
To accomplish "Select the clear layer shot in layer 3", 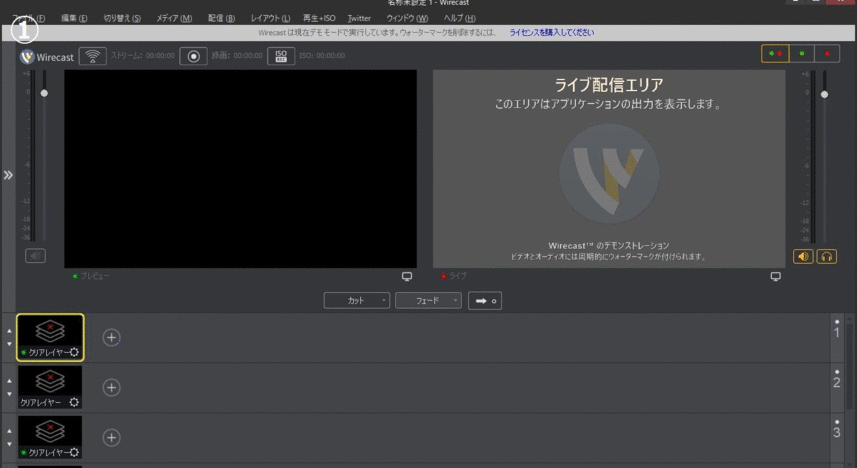I will click(50, 437).
